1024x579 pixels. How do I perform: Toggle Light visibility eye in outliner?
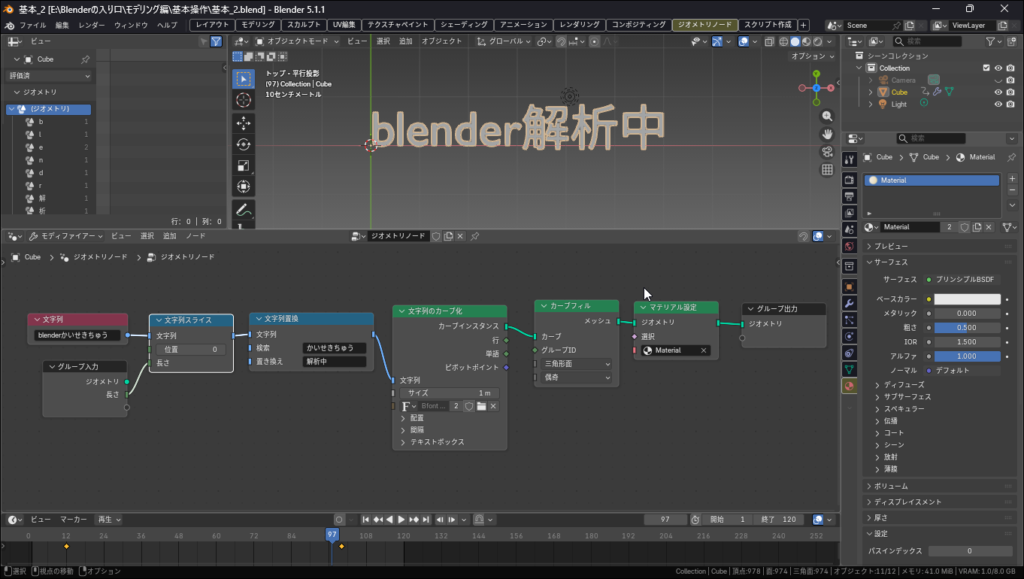[998, 104]
